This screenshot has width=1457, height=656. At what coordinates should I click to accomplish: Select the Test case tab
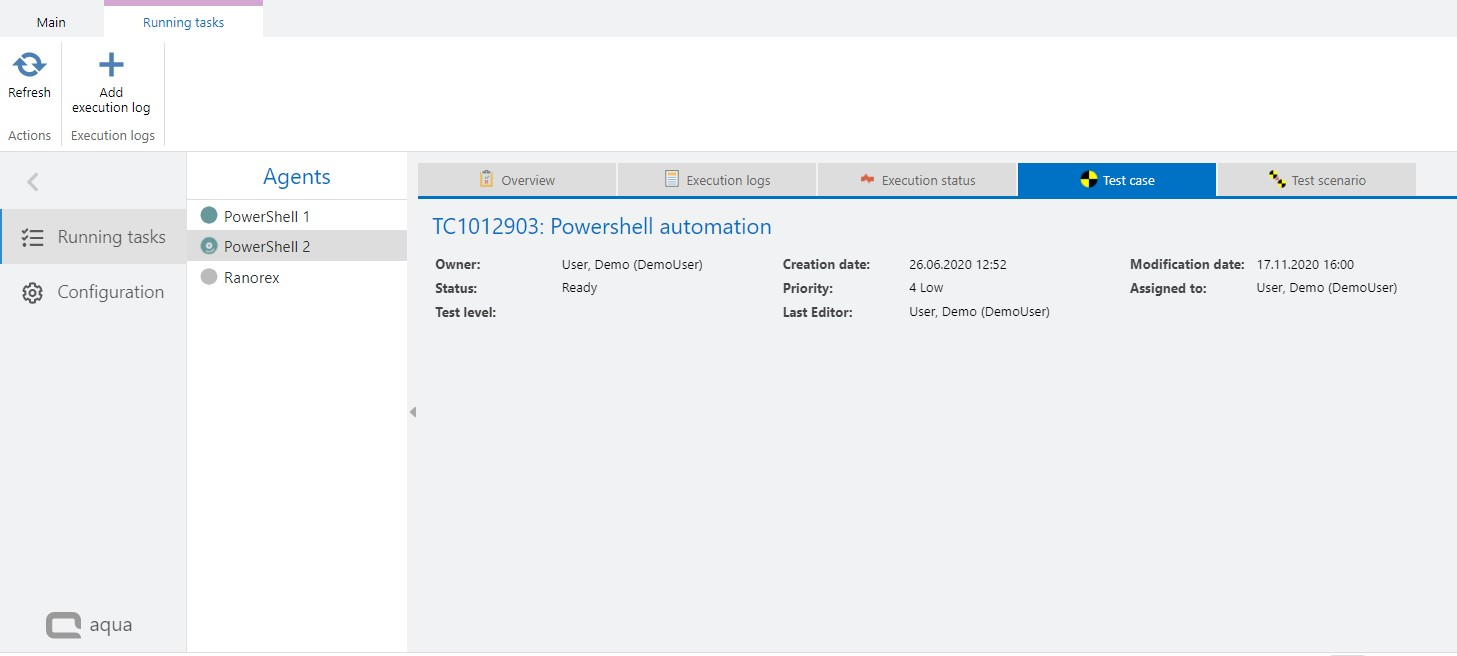[1117, 180]
